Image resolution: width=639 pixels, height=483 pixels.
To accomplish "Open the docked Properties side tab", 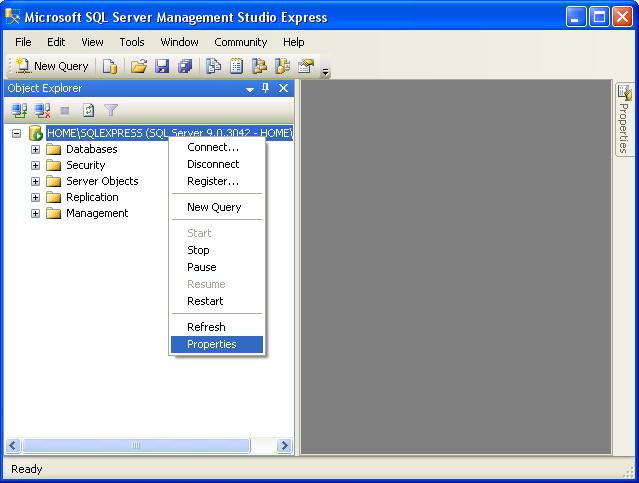I will click(624, 119).
